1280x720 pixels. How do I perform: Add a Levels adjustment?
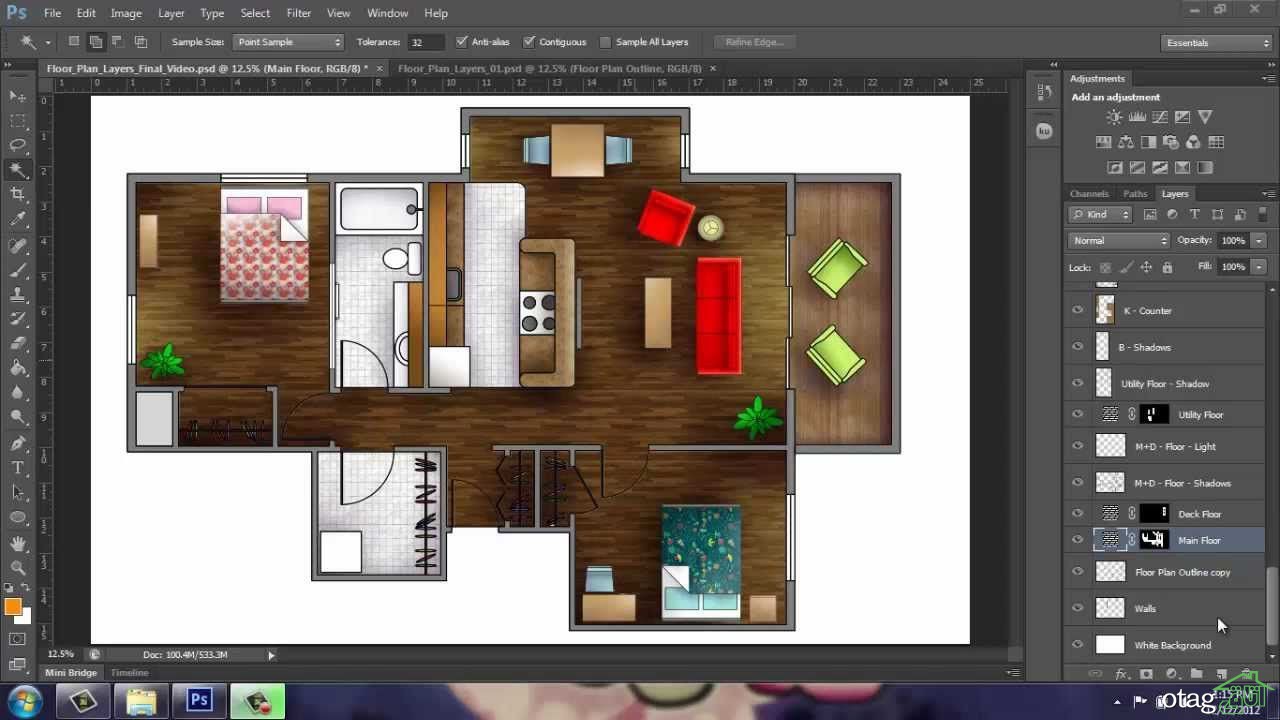1137,118
